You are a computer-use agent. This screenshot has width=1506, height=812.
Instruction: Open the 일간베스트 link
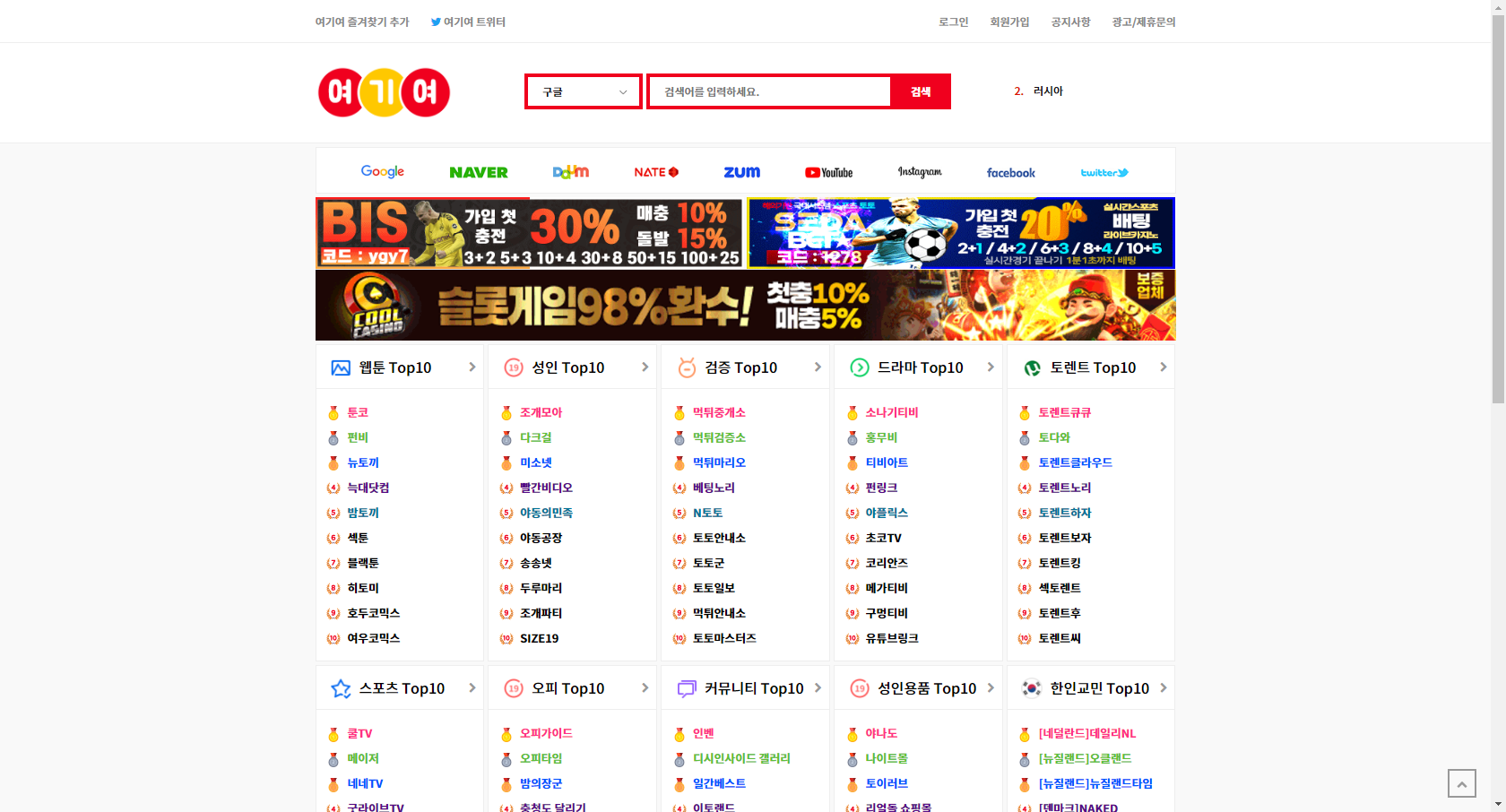[x=719, y=783]
